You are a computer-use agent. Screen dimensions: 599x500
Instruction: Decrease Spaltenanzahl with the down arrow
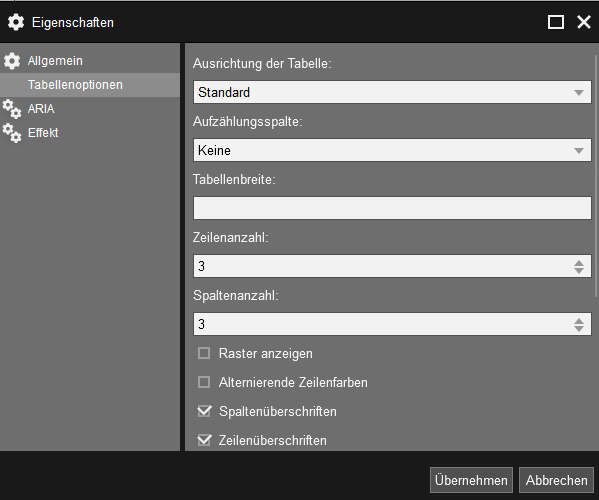(x=579, y=328)
